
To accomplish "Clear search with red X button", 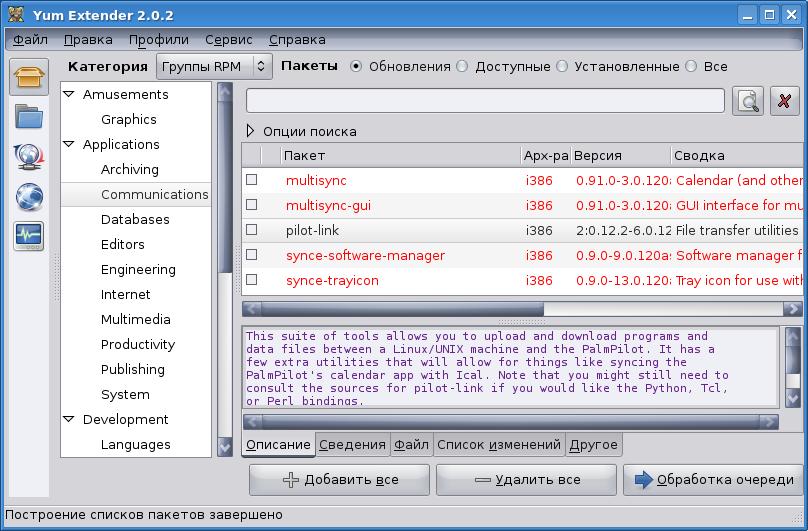I will [x=784, y=101].
